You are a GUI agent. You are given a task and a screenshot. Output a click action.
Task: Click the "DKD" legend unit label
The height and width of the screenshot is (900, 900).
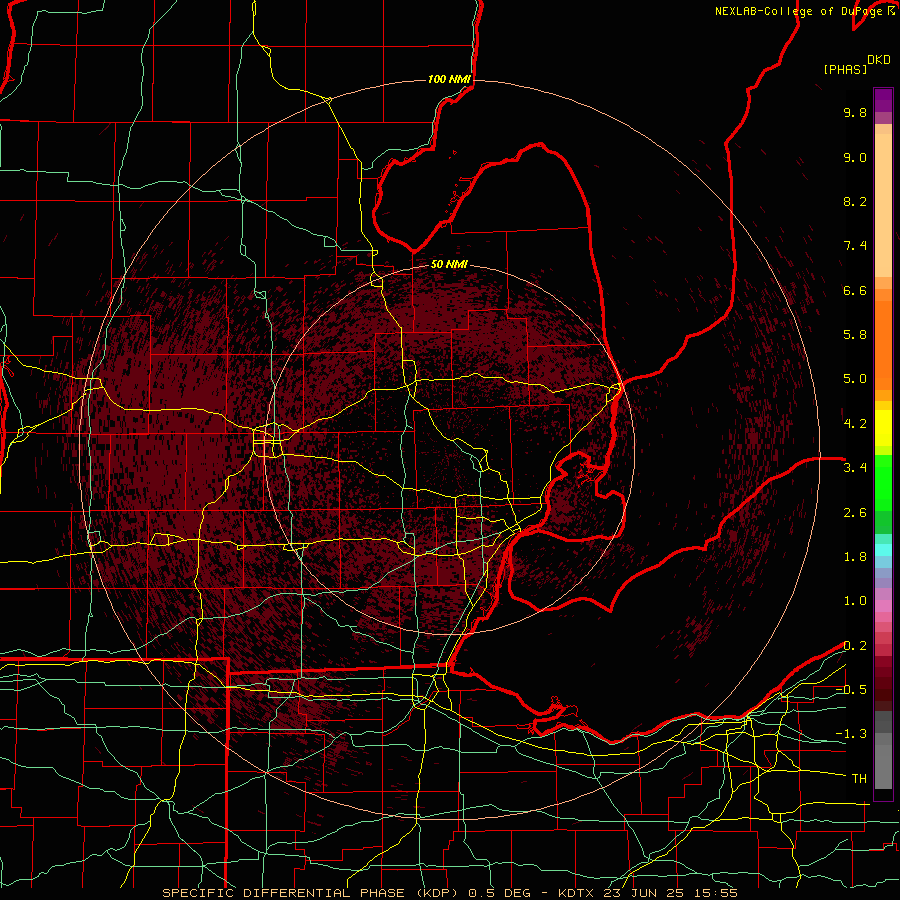(x=879, y=60)
